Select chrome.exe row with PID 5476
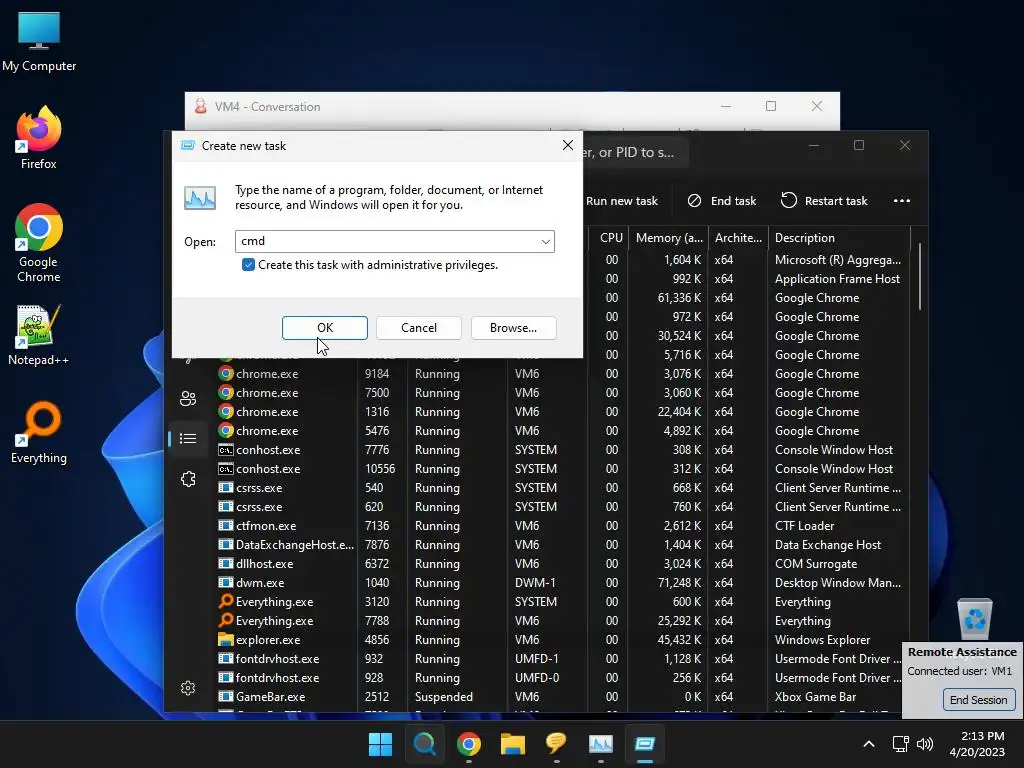 562,430
